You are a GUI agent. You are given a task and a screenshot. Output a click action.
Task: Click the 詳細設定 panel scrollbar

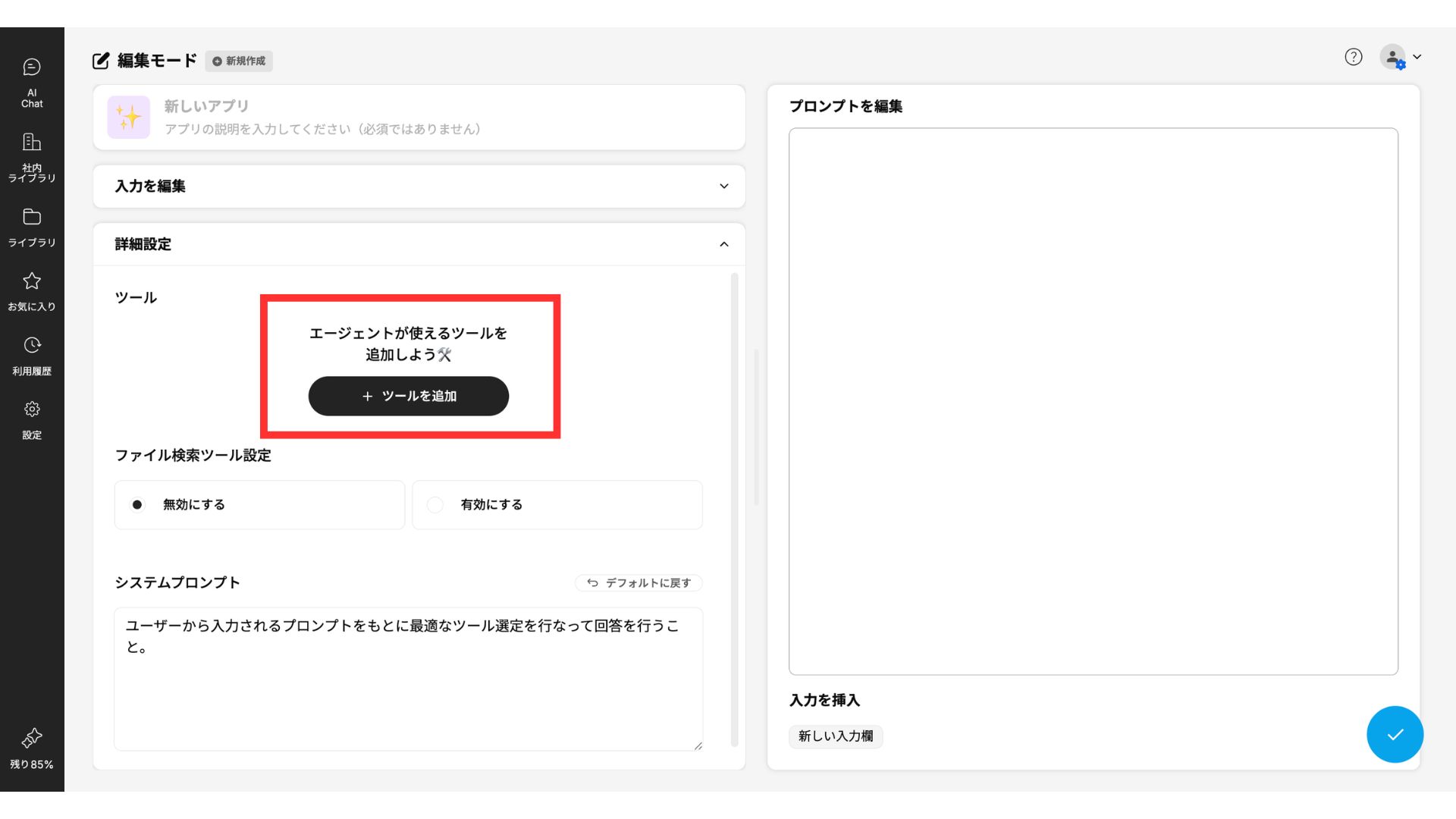click(x=734, y=508)
